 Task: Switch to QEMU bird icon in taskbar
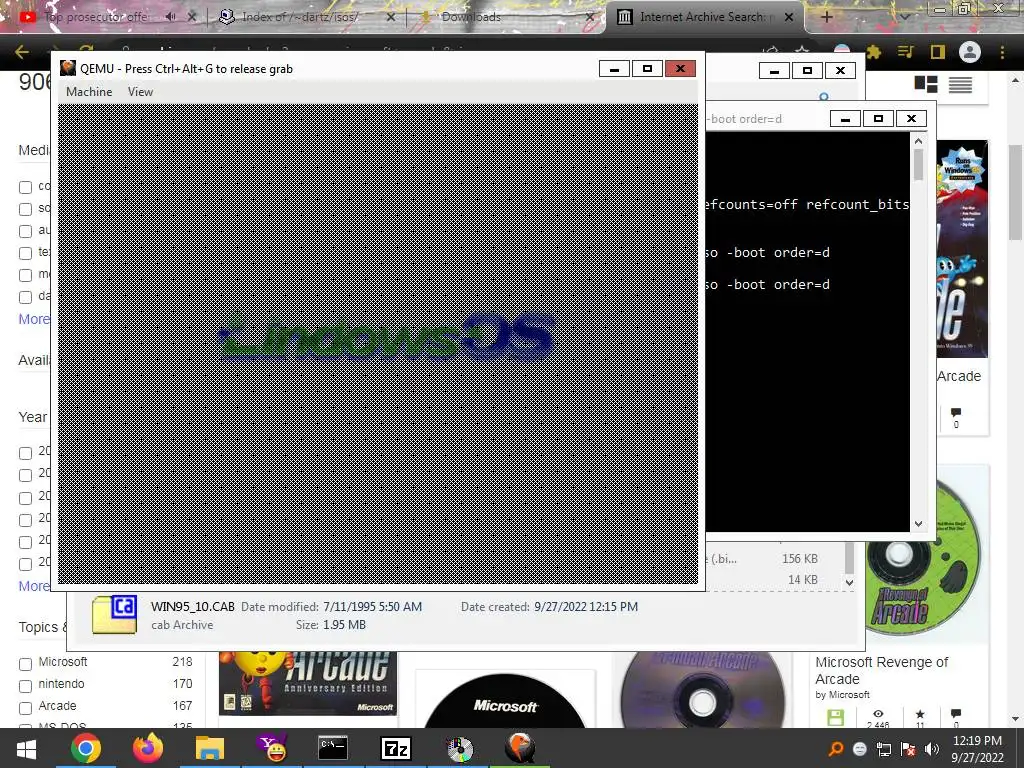(520, 748)
